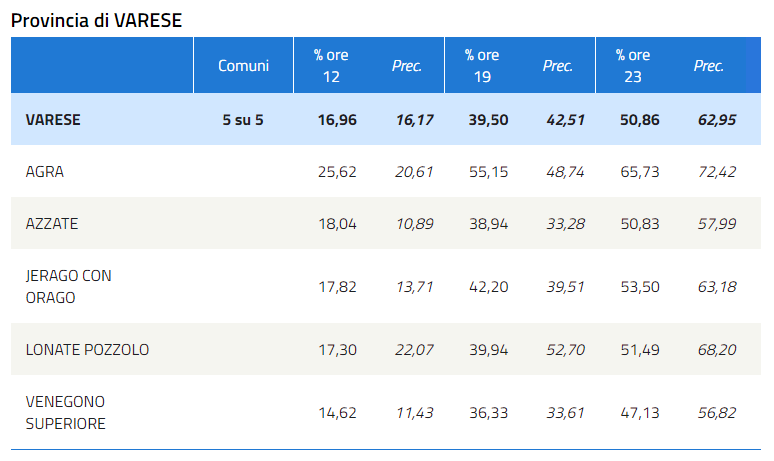Click the Prec. header after ore 19
774x461 pixels.
[x=558, y=66]
